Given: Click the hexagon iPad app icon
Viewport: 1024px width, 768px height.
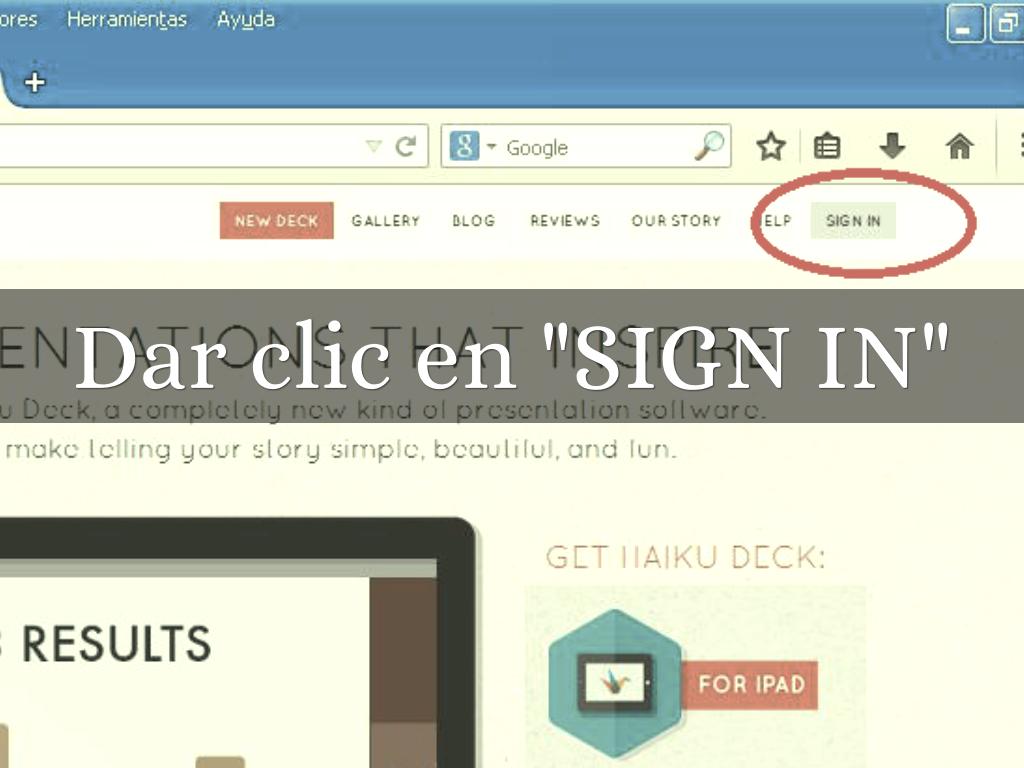Looking at the screenshot, I should 614,683.
